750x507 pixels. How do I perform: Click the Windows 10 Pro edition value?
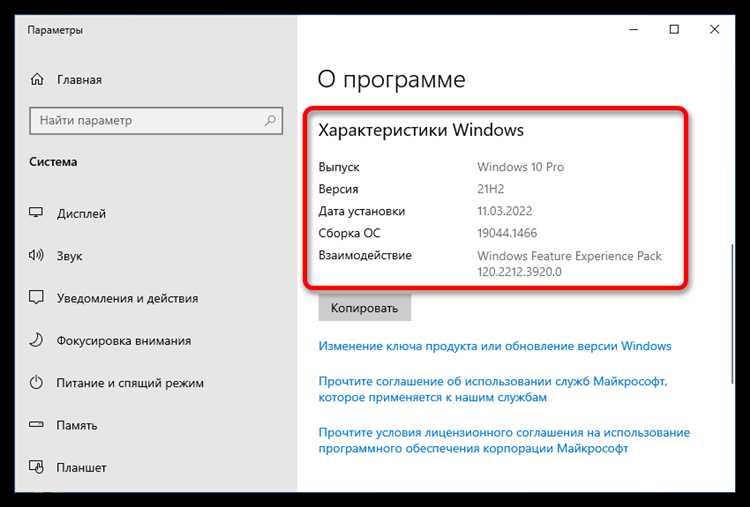pos(520,167)
